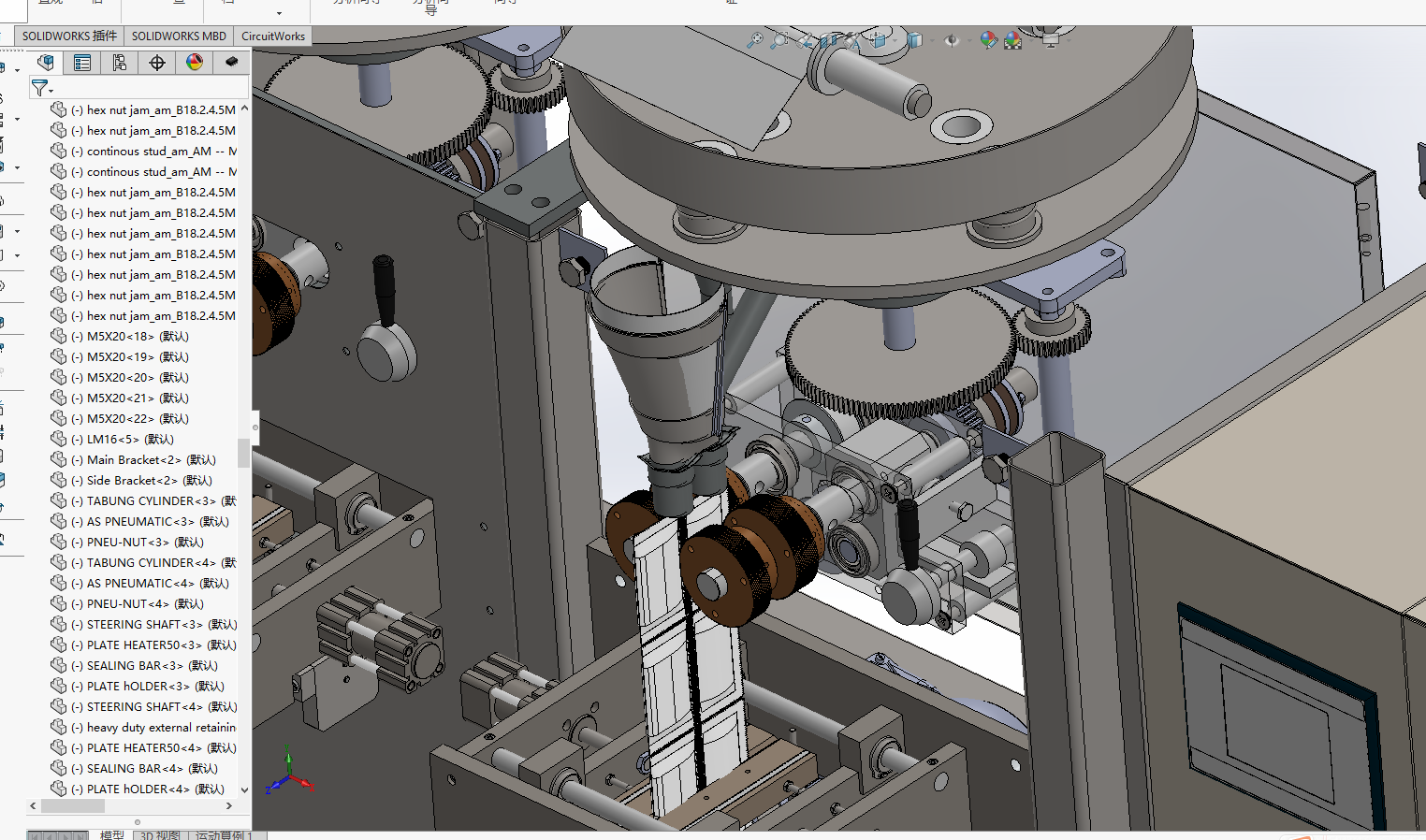The image size is (1426, 840).
Task: Open the DisplayManager color ball tab
Action: tap(195, 63)
